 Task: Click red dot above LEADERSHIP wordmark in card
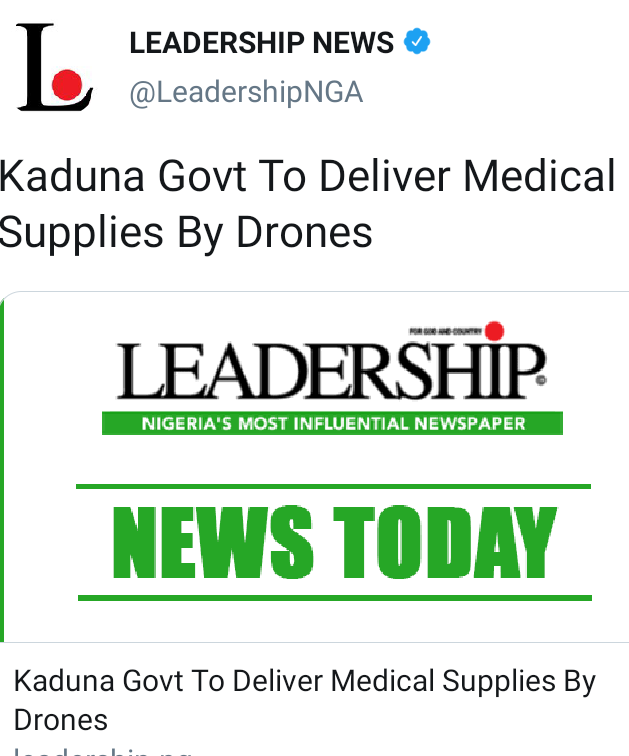pos(494,331)
